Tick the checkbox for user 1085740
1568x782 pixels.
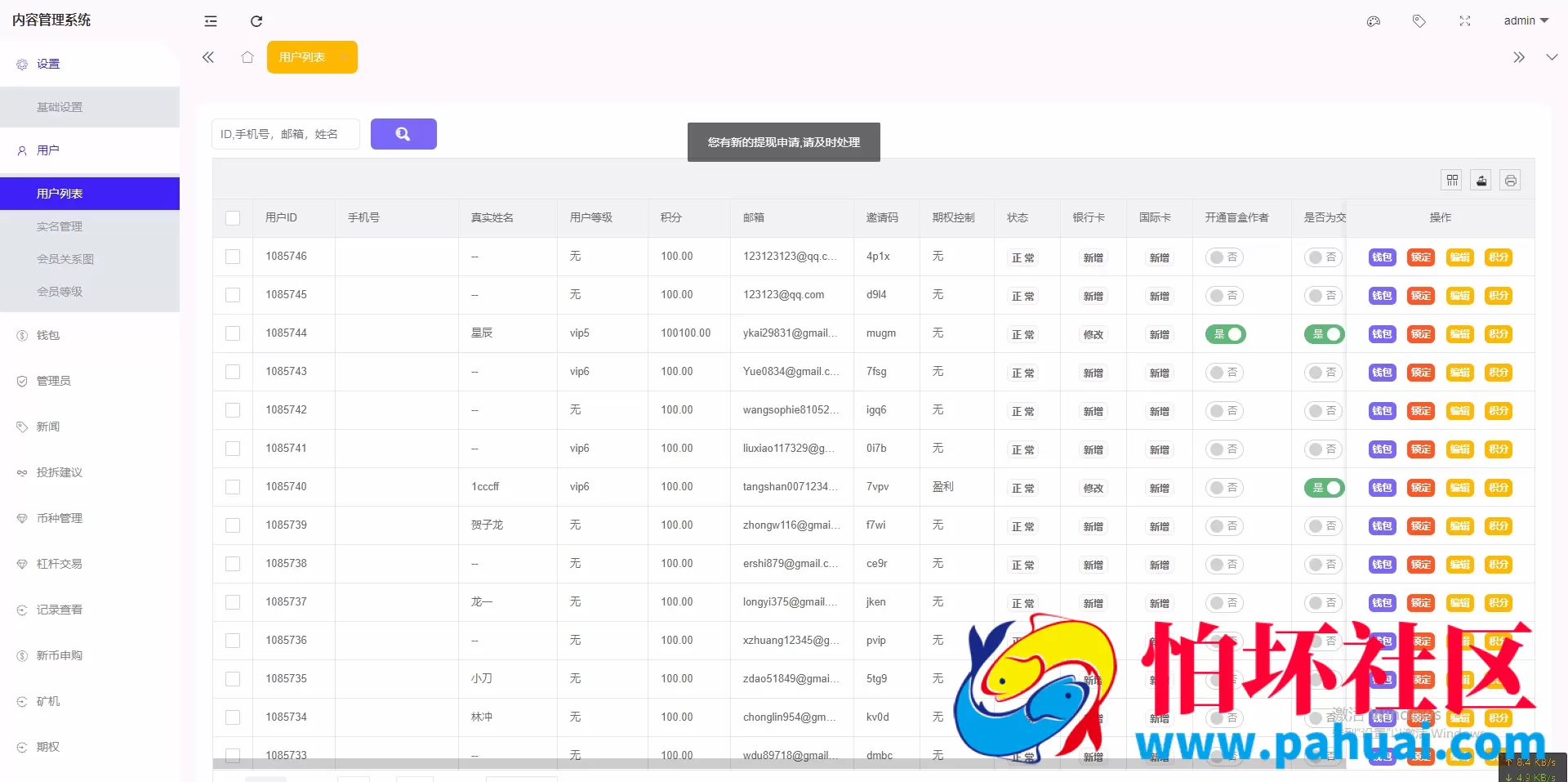coord(233,487)
